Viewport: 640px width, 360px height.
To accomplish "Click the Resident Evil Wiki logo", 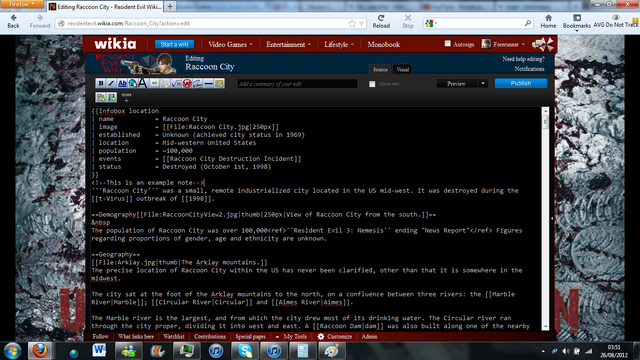I will (x=134, y=63).
